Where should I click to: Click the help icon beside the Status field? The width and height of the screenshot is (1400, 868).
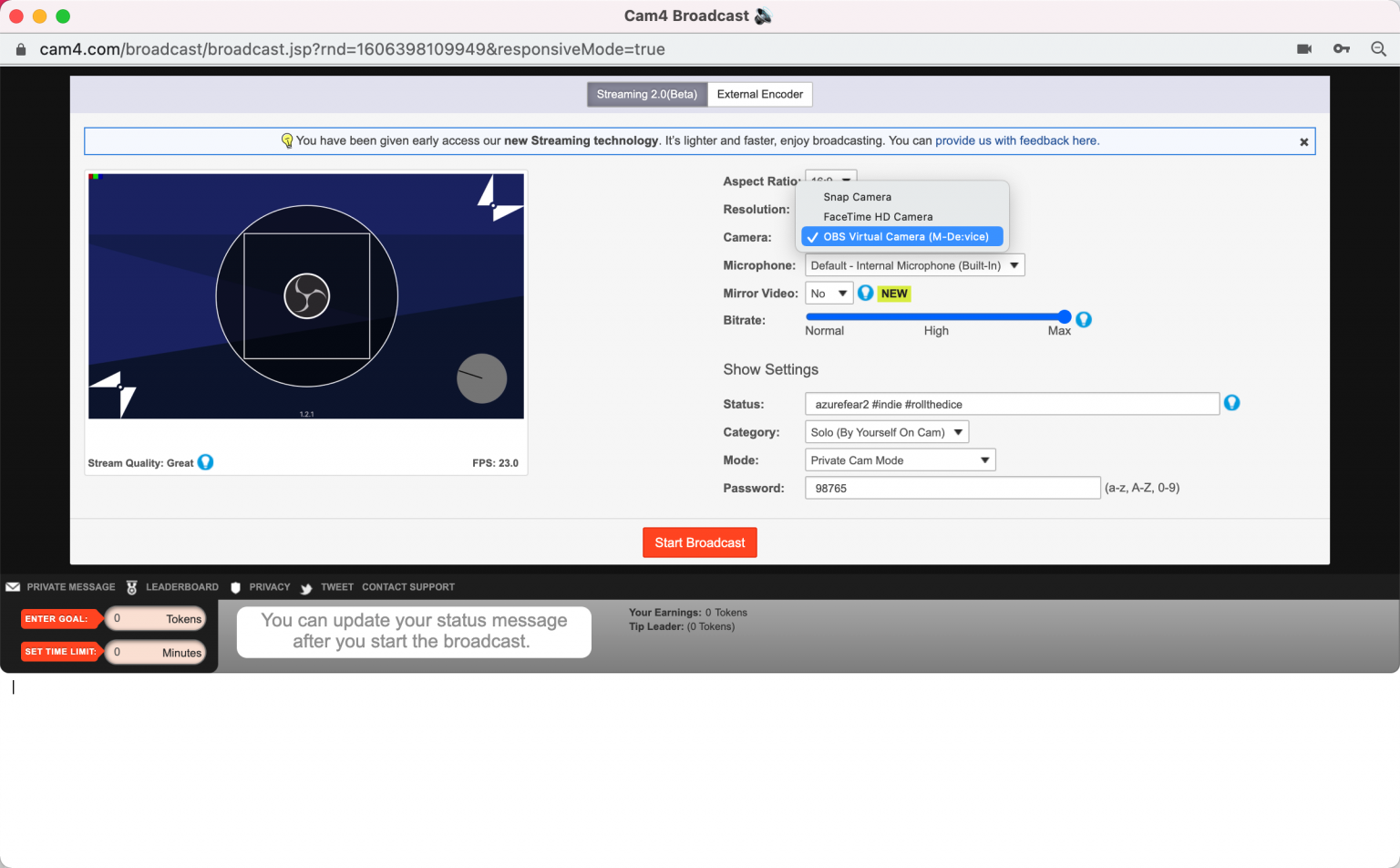[x=1232, y=402]
